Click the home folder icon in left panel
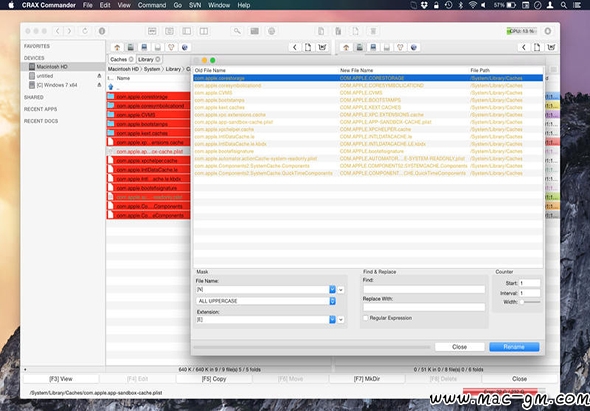 pyautogui.click(x=117, y=47)
